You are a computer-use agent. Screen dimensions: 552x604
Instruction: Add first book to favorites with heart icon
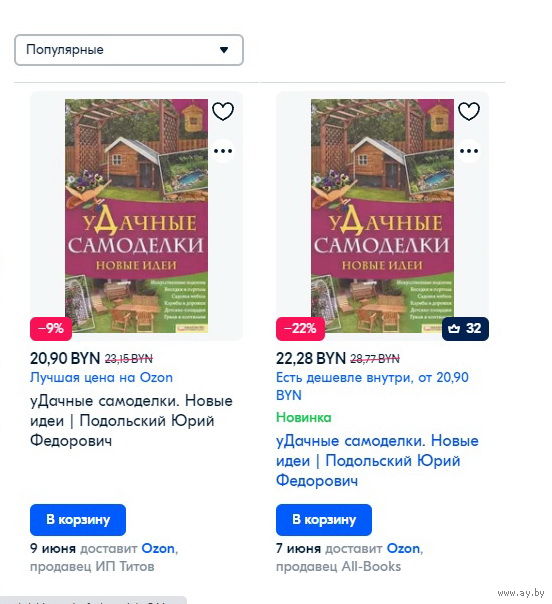click(x=223, y=111)
